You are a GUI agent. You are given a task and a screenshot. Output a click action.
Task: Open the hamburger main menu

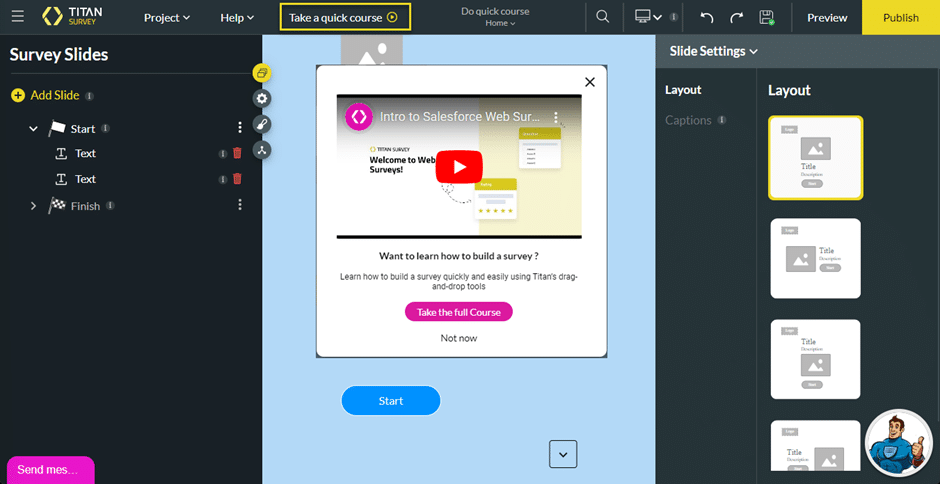tap(18, 17)
